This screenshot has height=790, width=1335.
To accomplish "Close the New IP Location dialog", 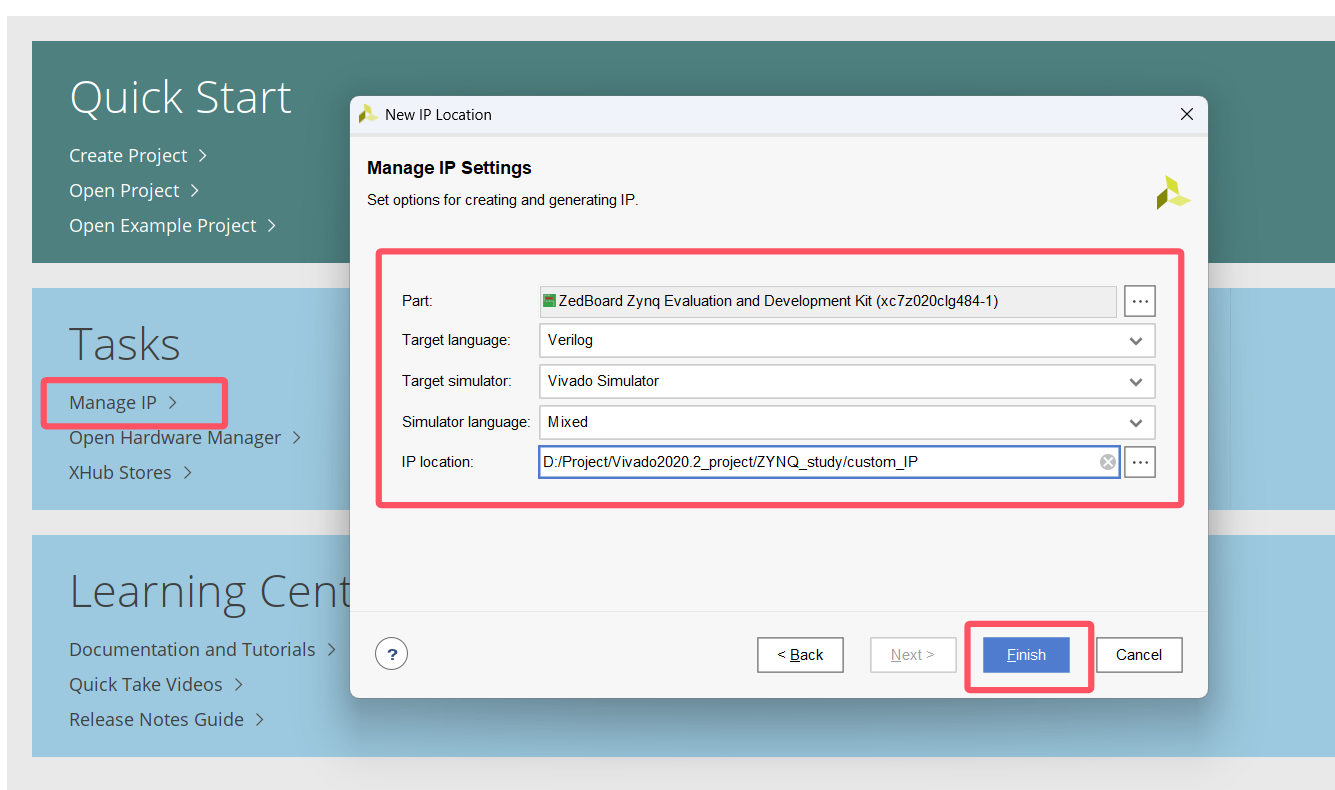I will (1187, 114).
